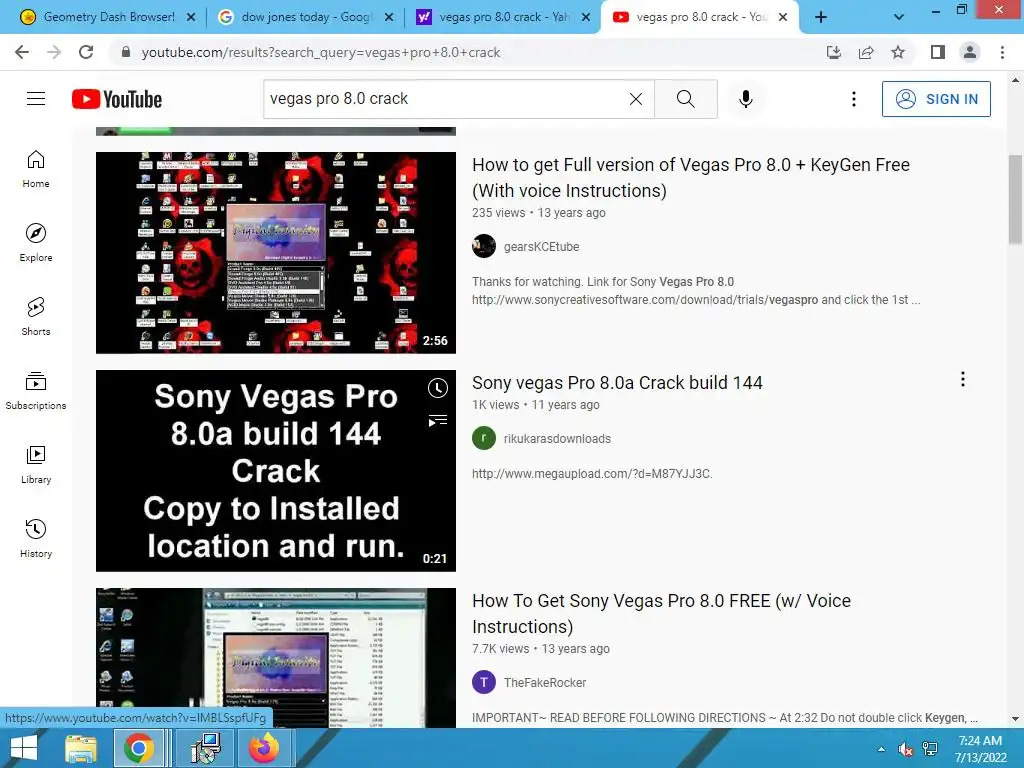The image size is (1024, 768).
Task: Click the TheFakeRocker video thumbnail
Action: point(276,658)
